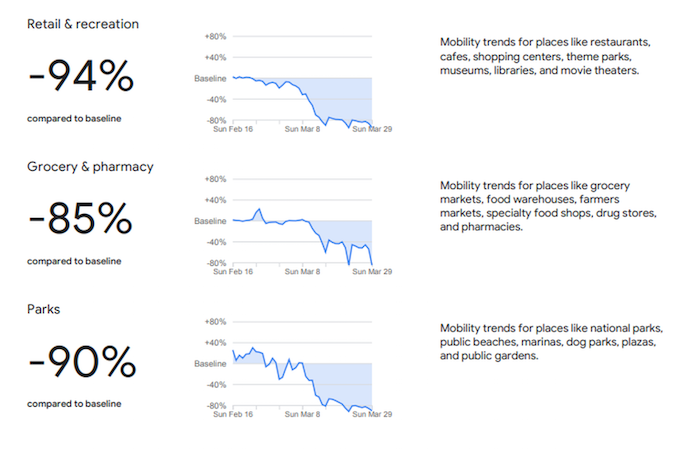Select the -94% retail figure
The width and height of the screenshot is (700, 469).
pyautogui.click(x=79, y=74)
